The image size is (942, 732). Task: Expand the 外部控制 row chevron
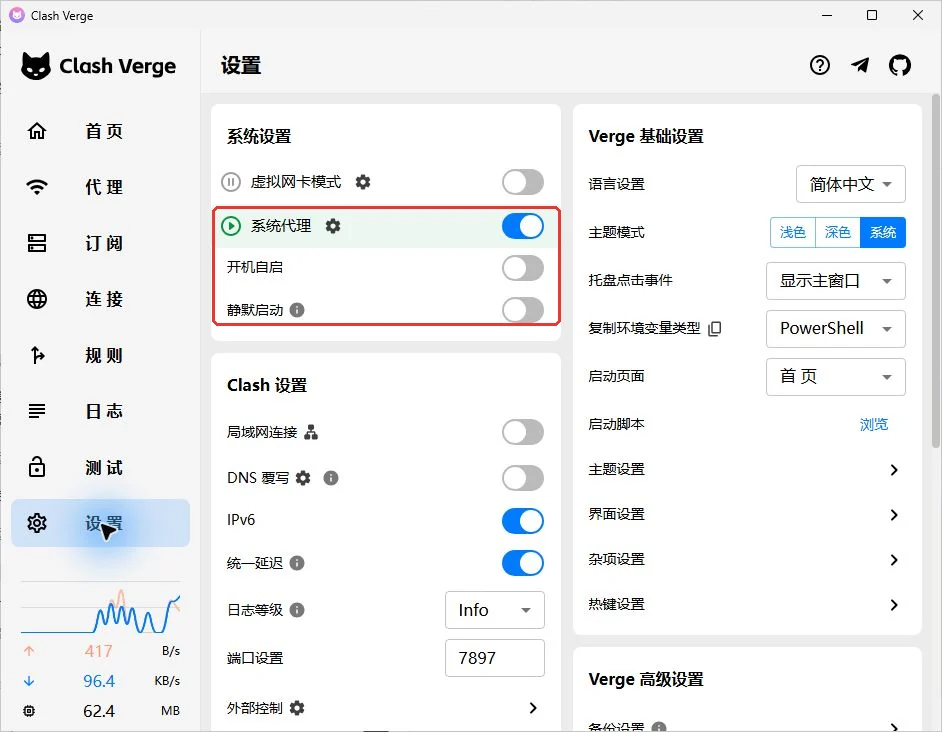point(532,708)
